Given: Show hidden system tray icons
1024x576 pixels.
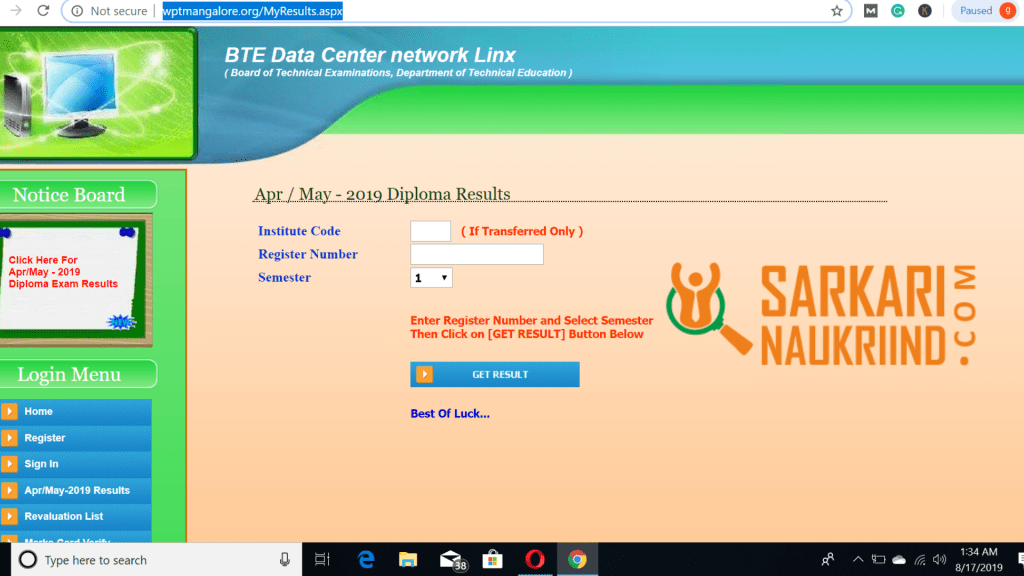Looking at the screenshot, I should pos(858,560).
